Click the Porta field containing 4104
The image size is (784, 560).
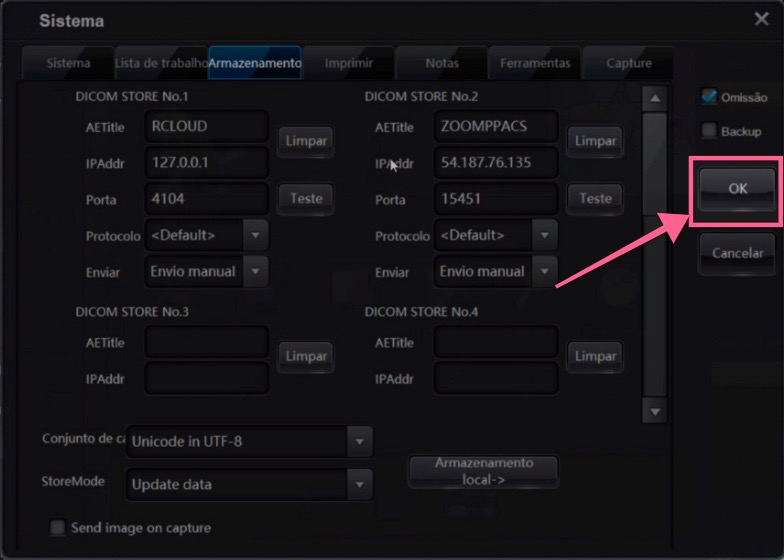pyautogui.click(x=206, y=199)
